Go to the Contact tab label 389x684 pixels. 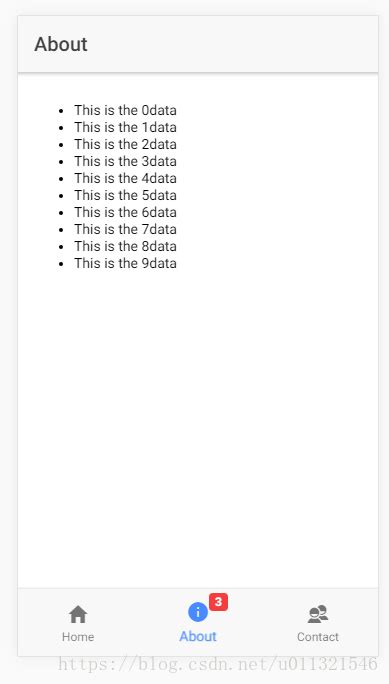tap(318, 637)
